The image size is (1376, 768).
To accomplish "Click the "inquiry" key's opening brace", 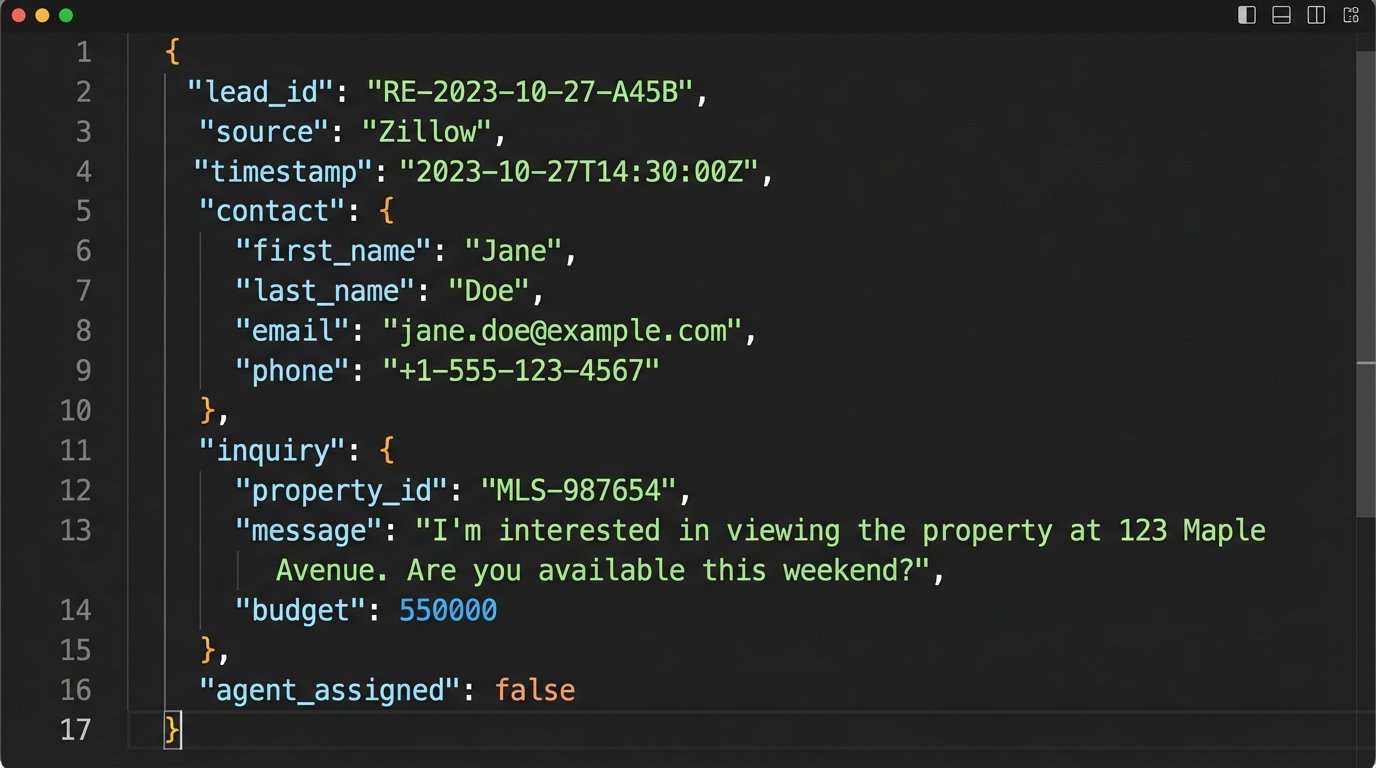I will (387, 450).
